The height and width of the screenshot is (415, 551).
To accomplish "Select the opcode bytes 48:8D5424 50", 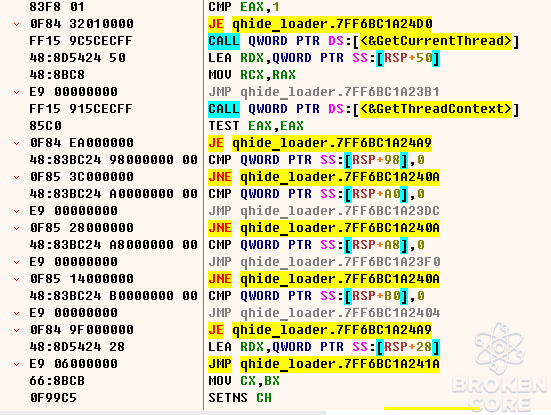I will 77,58.
